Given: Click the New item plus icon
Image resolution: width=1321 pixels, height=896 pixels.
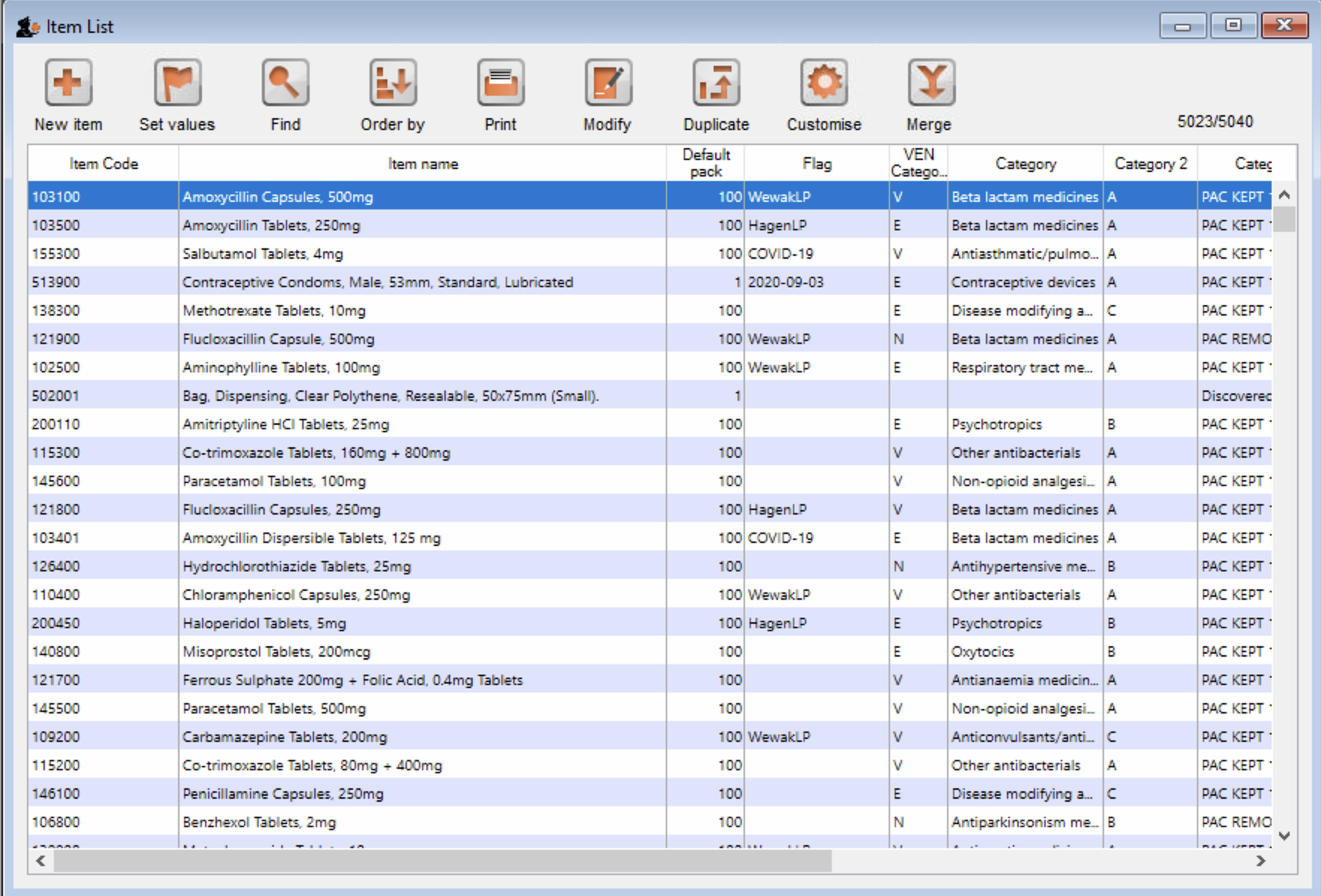Looking at the screenshot, I should click(x=68, y=83).
